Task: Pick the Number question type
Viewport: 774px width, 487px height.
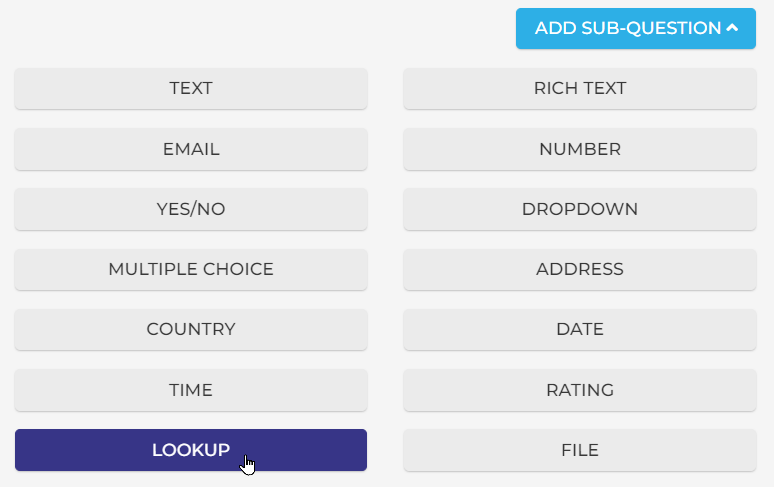Action: click(580, 149)
